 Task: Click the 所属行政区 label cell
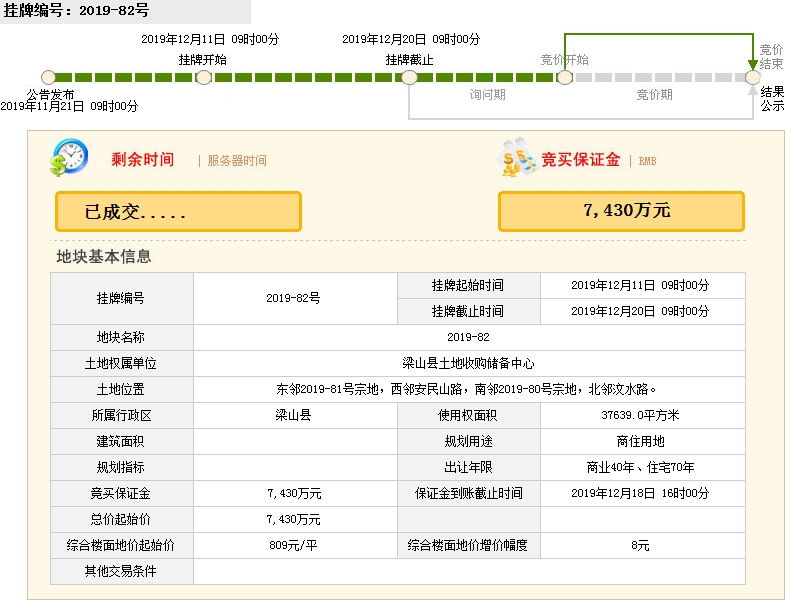click(122, 415)
